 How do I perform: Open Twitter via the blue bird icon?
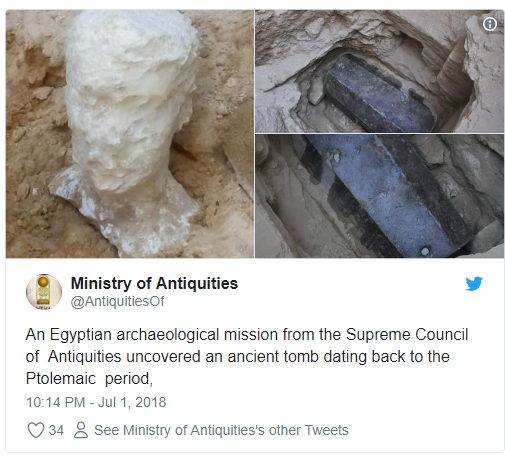click(474, 283)
